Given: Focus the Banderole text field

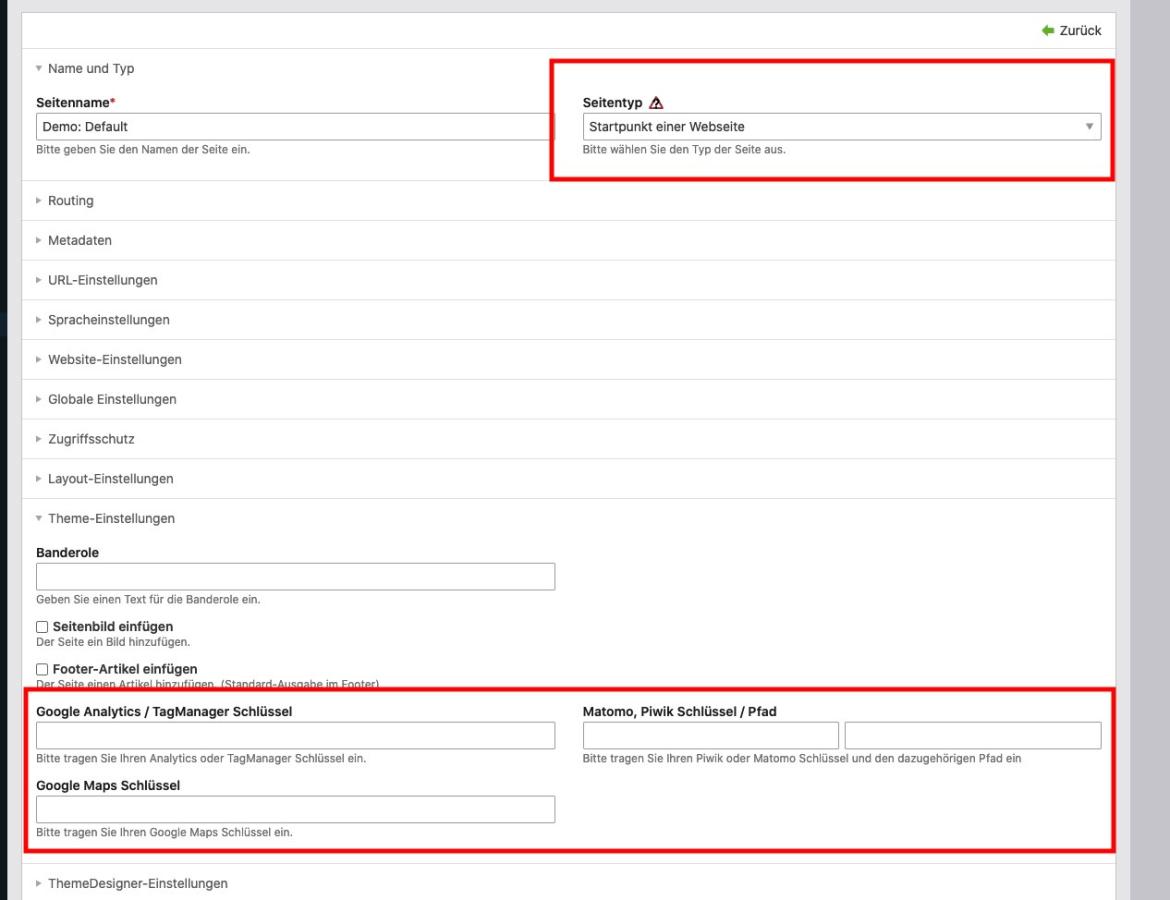Looking at the screenshot, I should (x=295, y=577).
